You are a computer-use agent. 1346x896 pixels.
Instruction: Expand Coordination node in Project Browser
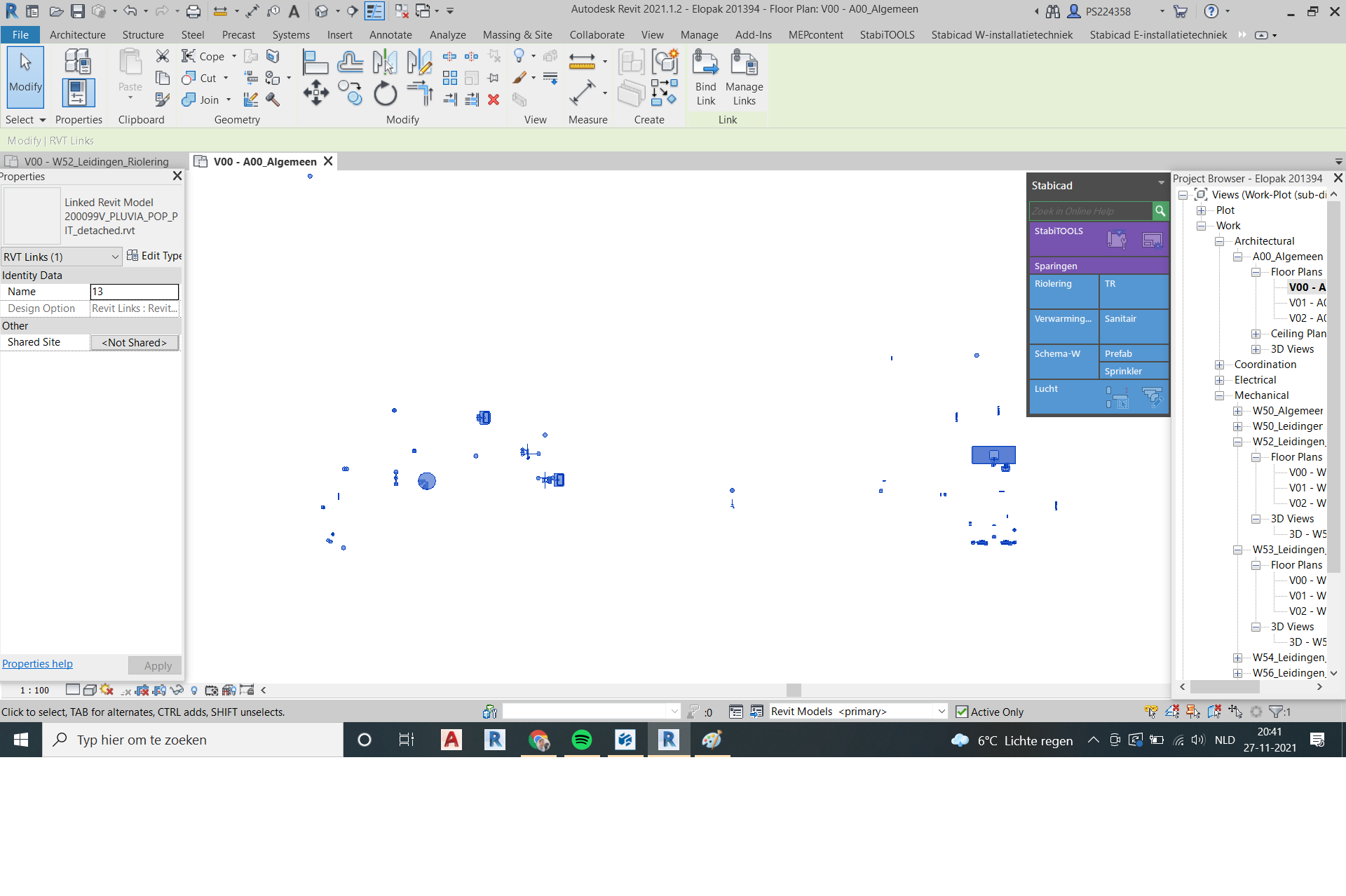[x=1219, y=365]
